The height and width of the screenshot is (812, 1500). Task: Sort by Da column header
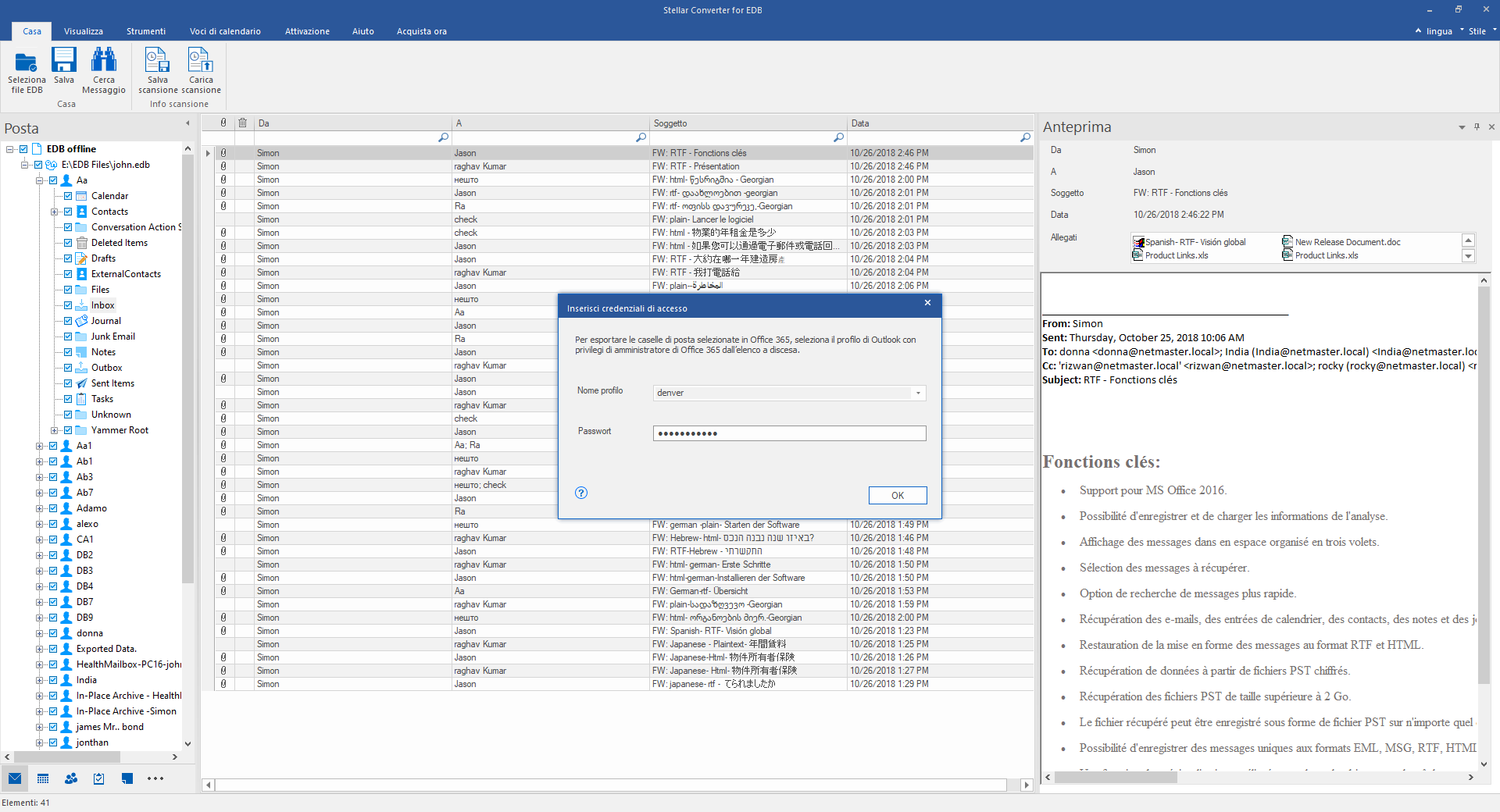coord(353,123)
